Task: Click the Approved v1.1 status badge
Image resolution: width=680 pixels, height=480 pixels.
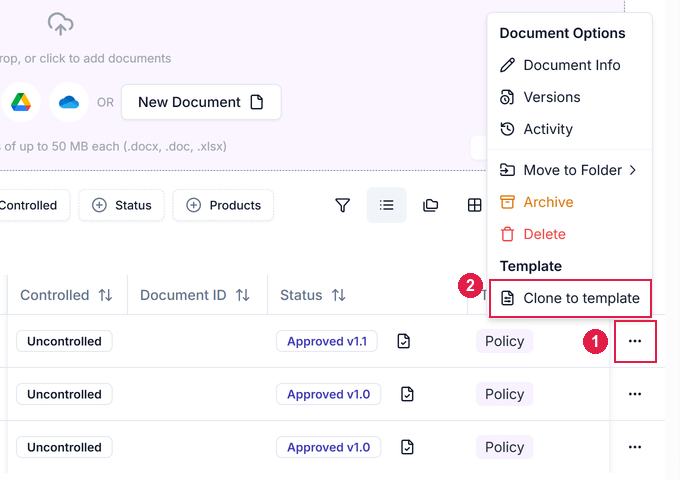Action: coord(327,341)
